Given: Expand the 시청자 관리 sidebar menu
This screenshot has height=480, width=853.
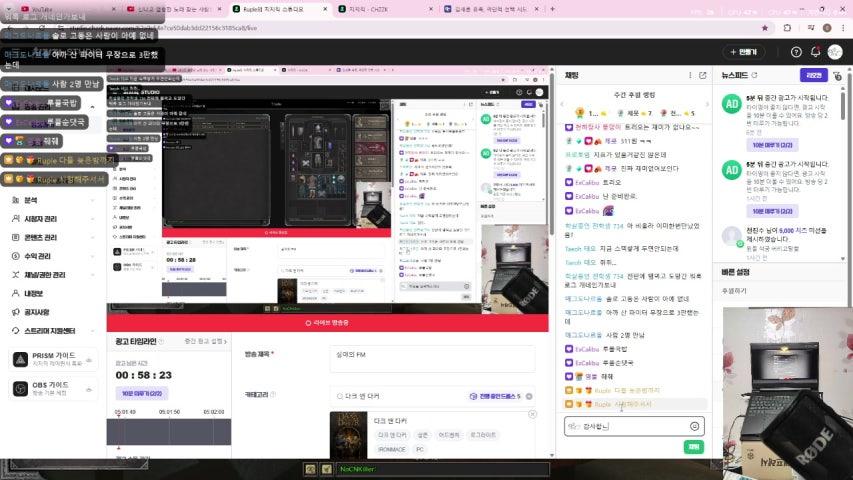Looking at the screenshot, I should [53, 219].
